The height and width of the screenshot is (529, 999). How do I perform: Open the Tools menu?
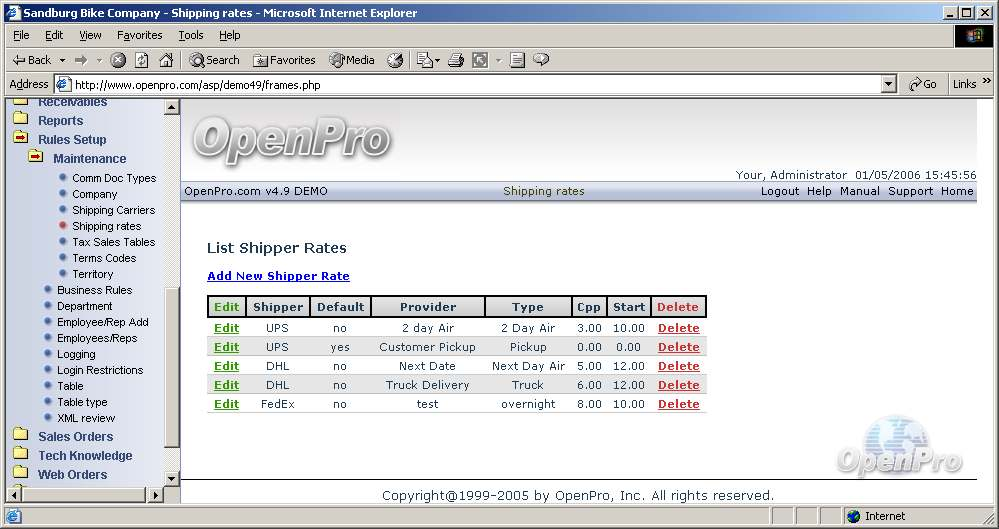tap(190, 35)
